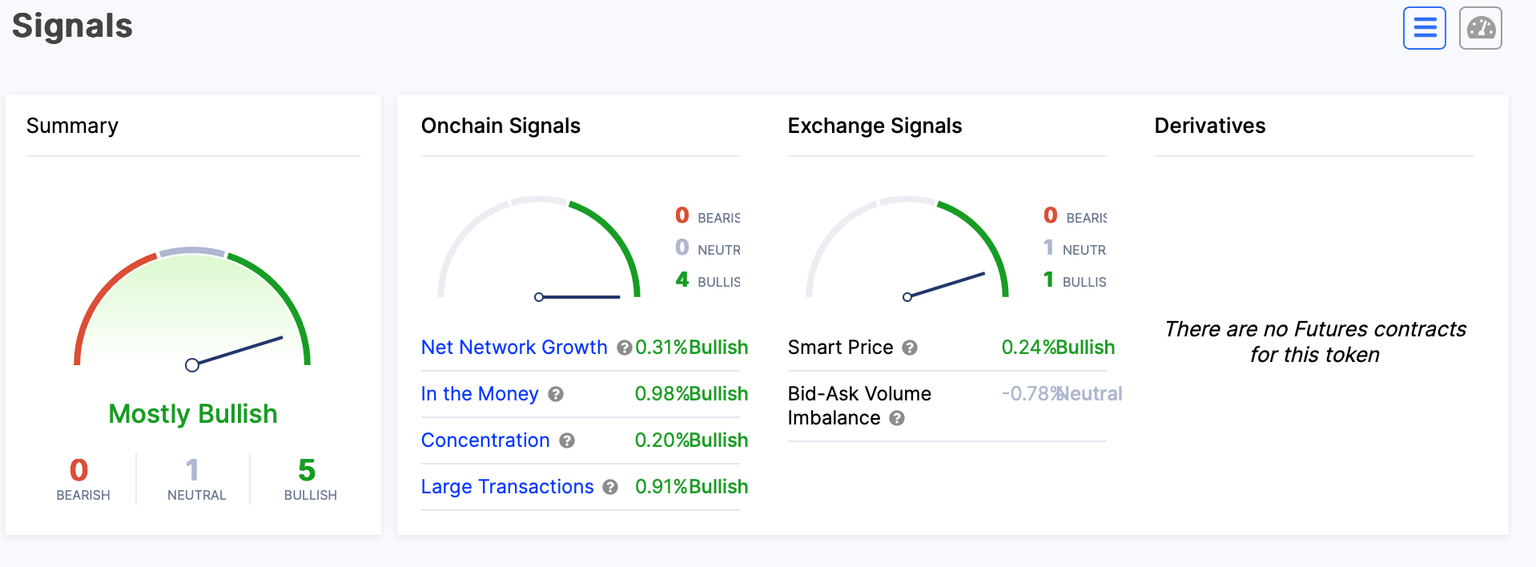The image size is (1536, 567).
Task: Open the Large Transactions link
Action: [x=507, y=487]
